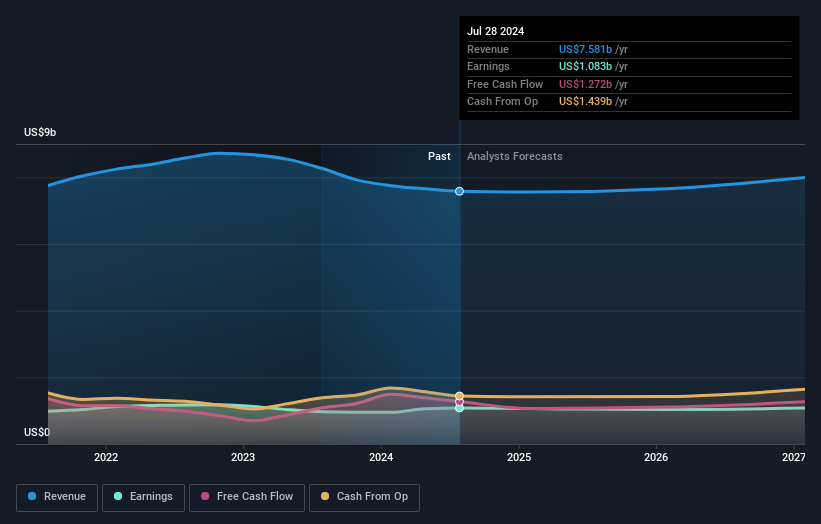Toggle the Free Cash Flow legend series
The height and width of the screenshot is (524, 821).
[247, 497]
